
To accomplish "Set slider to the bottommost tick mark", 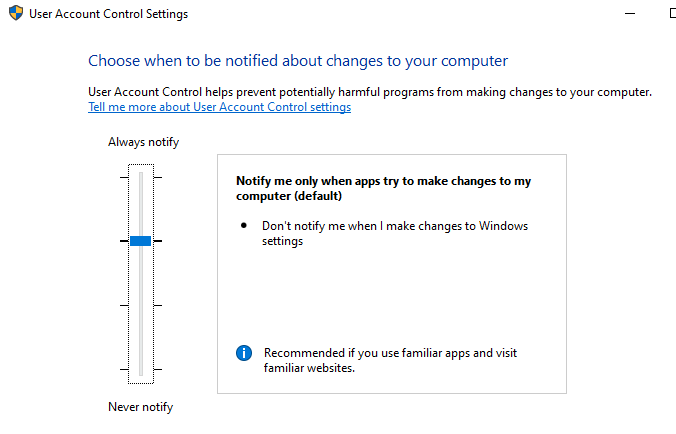I will tap(140, 369).
